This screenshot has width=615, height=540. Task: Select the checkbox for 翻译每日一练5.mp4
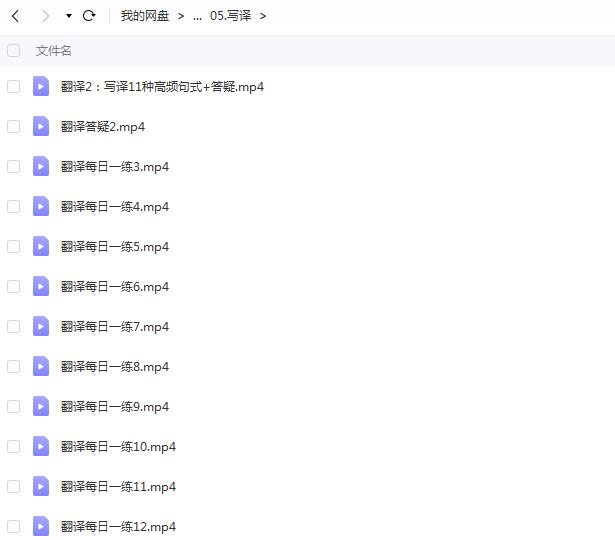[14, 246]
